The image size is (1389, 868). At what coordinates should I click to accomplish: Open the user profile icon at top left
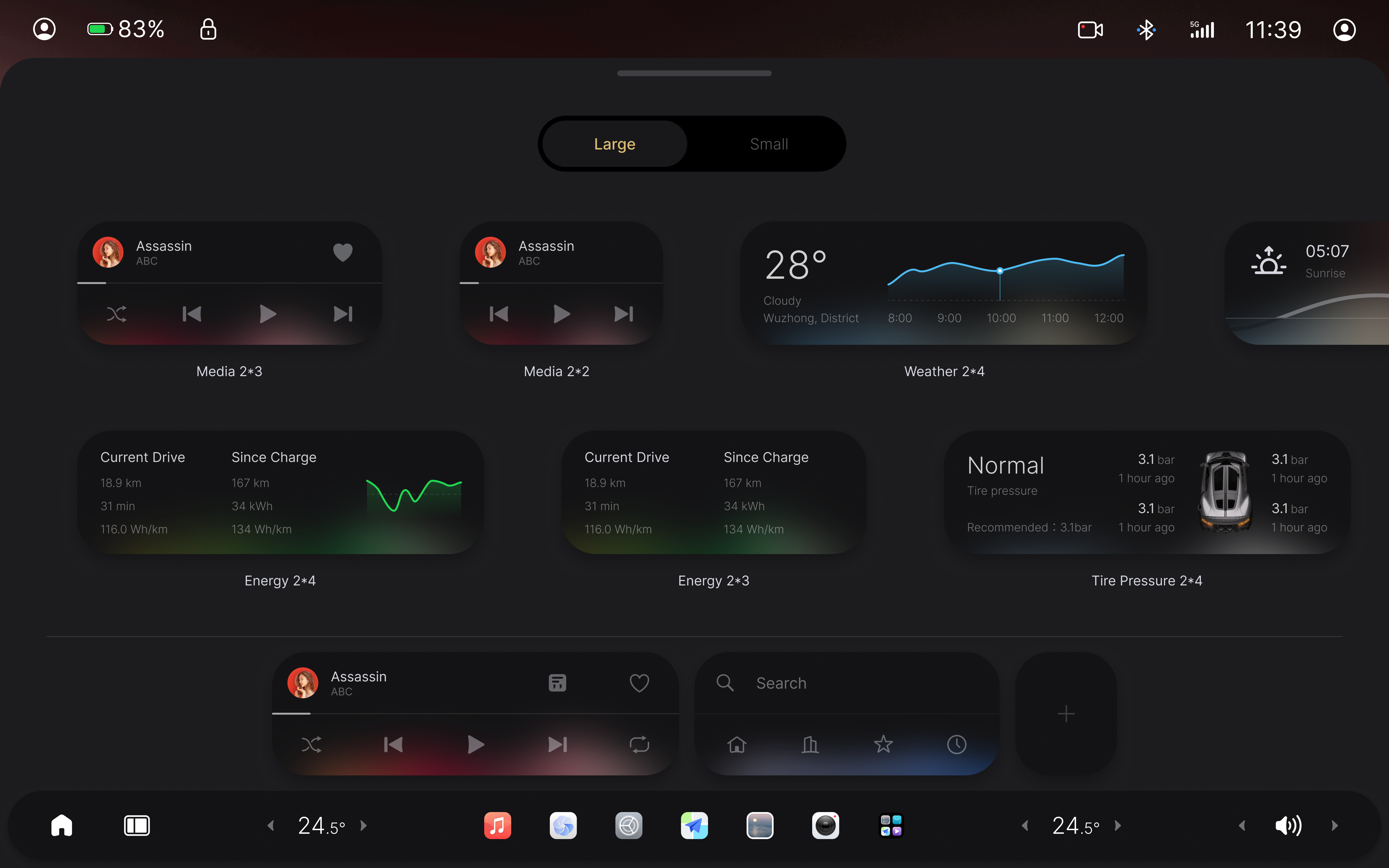(44, 29)
